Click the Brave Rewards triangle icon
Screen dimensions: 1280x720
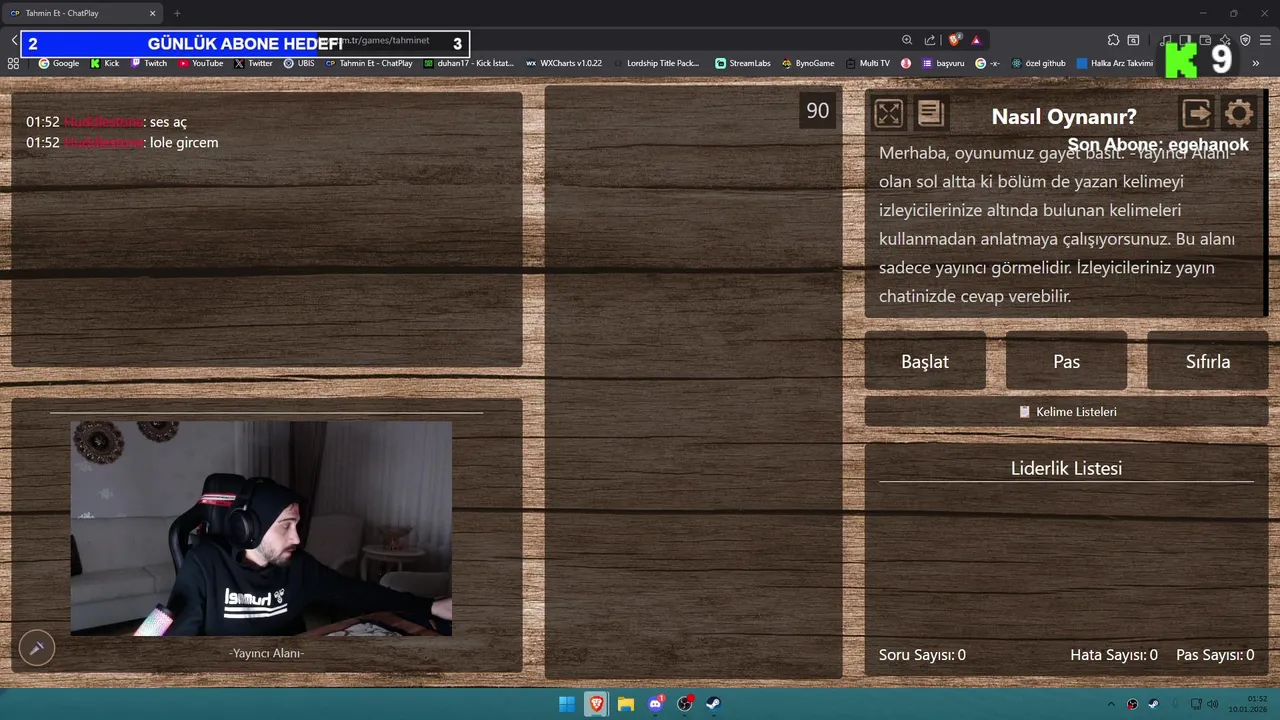coord(976,40)
